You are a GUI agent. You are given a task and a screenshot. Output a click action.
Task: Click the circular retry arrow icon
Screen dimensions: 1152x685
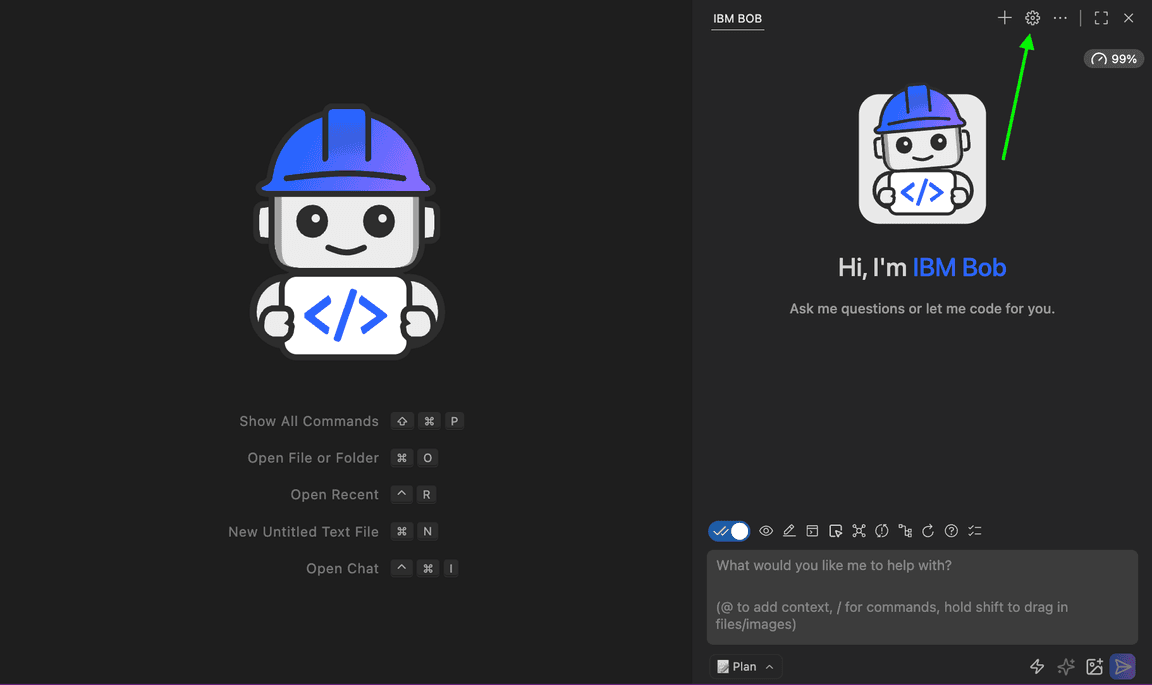tap(928, 531)
